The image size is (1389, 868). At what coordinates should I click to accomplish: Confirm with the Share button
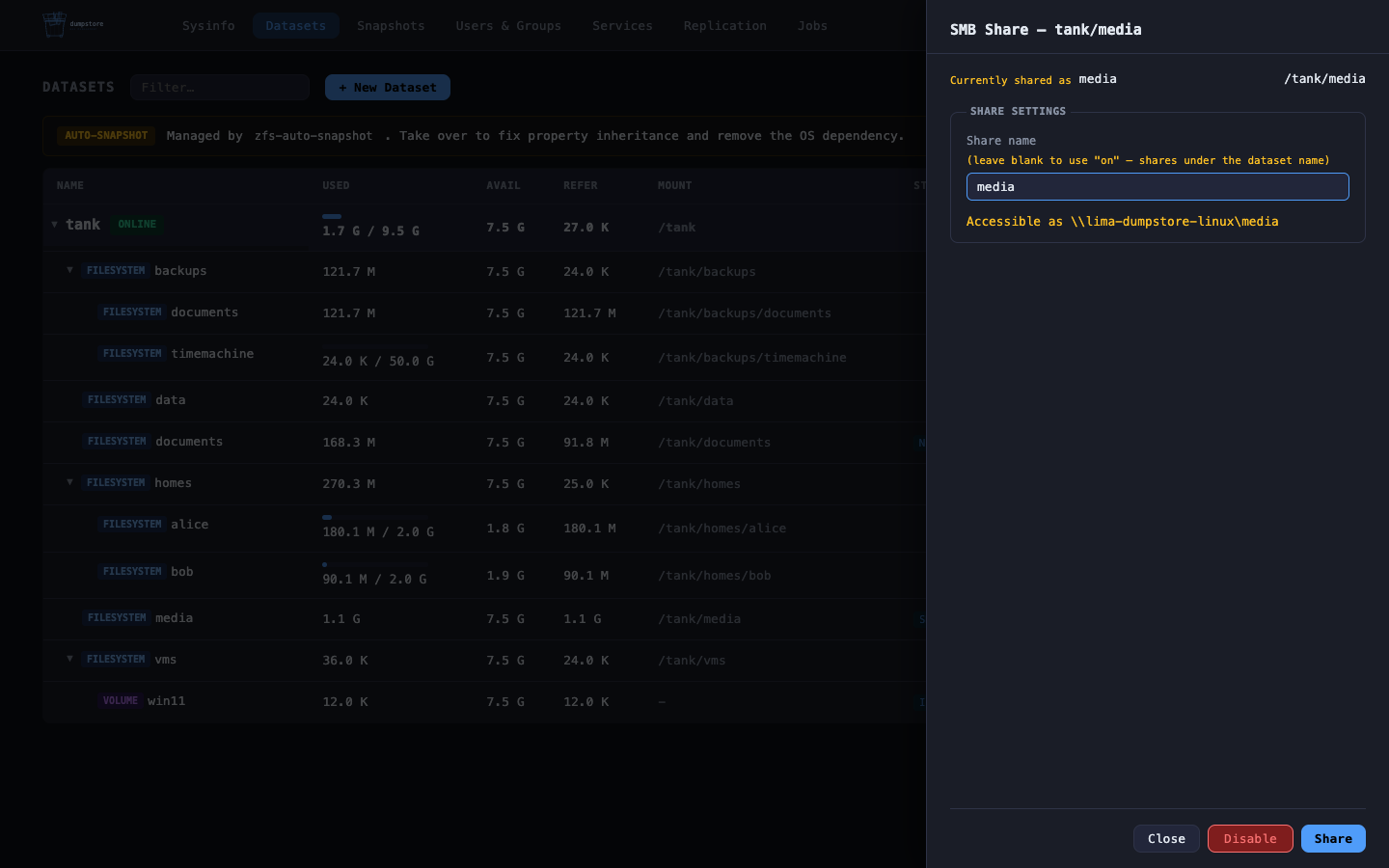pyautogui.click(x=1333, y=839)
